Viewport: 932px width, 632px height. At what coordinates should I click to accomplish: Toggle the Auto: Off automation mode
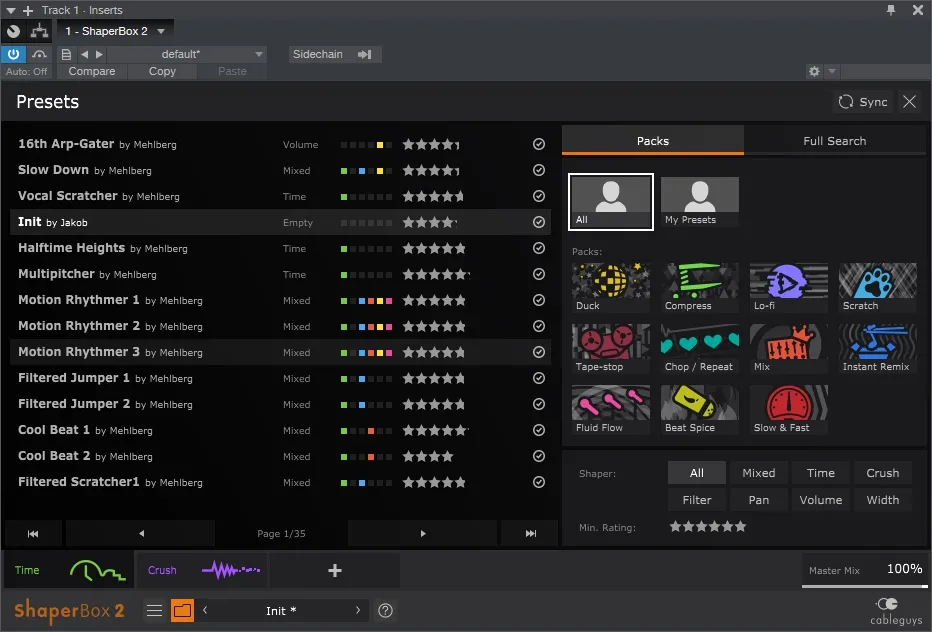pyautogui.click(x=27, y=71)
